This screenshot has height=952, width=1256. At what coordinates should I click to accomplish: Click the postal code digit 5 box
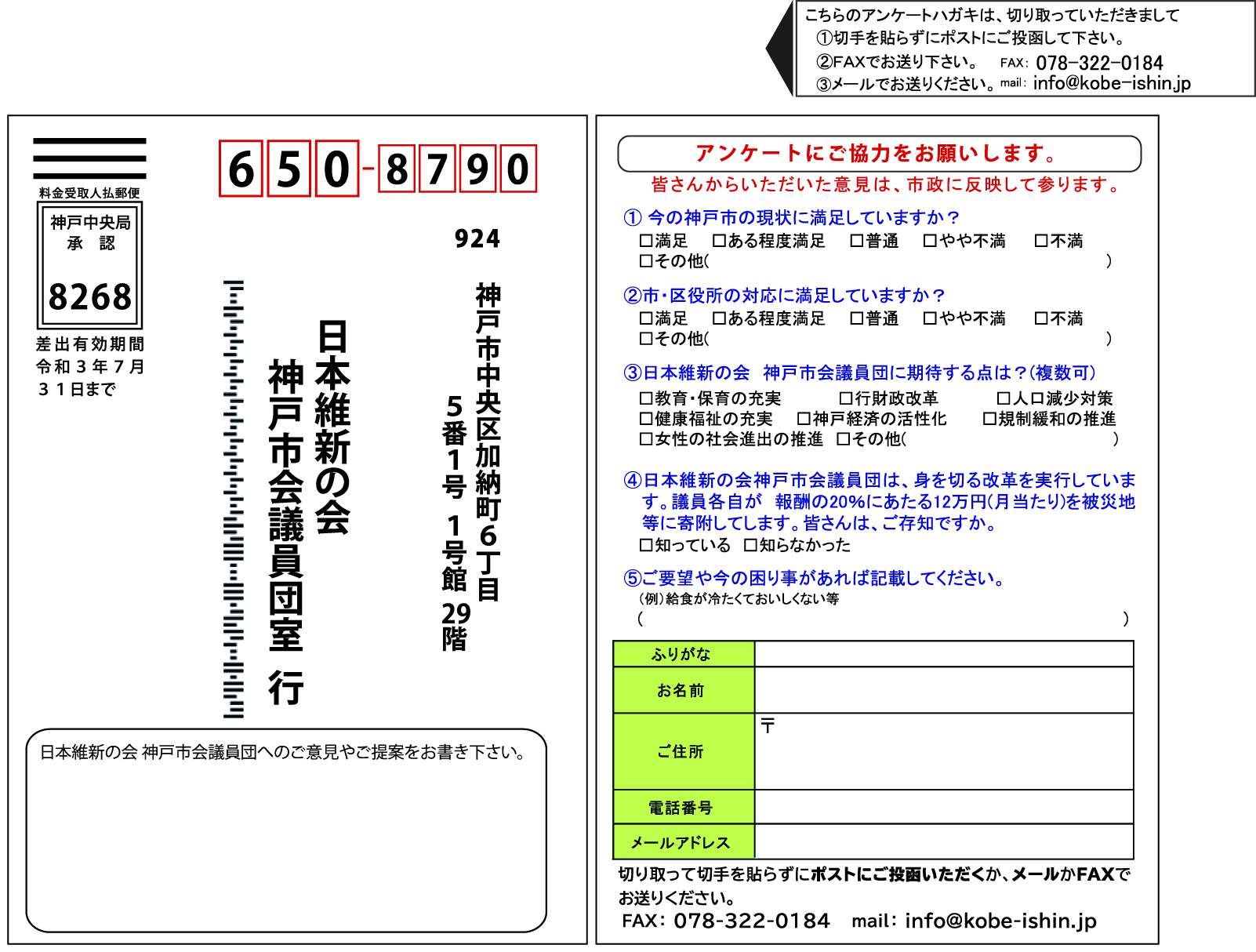[289, 168]
